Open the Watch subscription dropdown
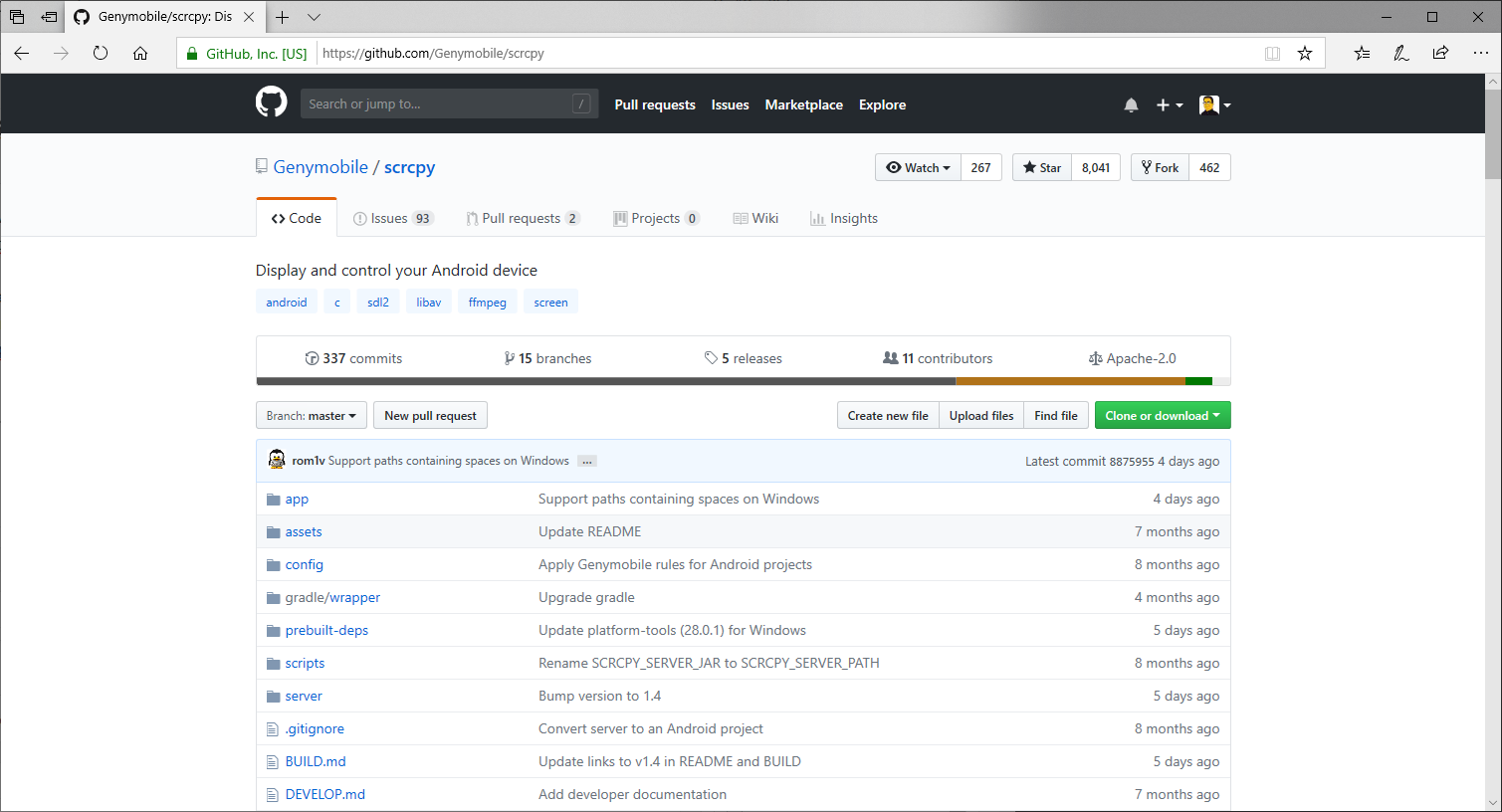1502x812 pixels. 918,167
